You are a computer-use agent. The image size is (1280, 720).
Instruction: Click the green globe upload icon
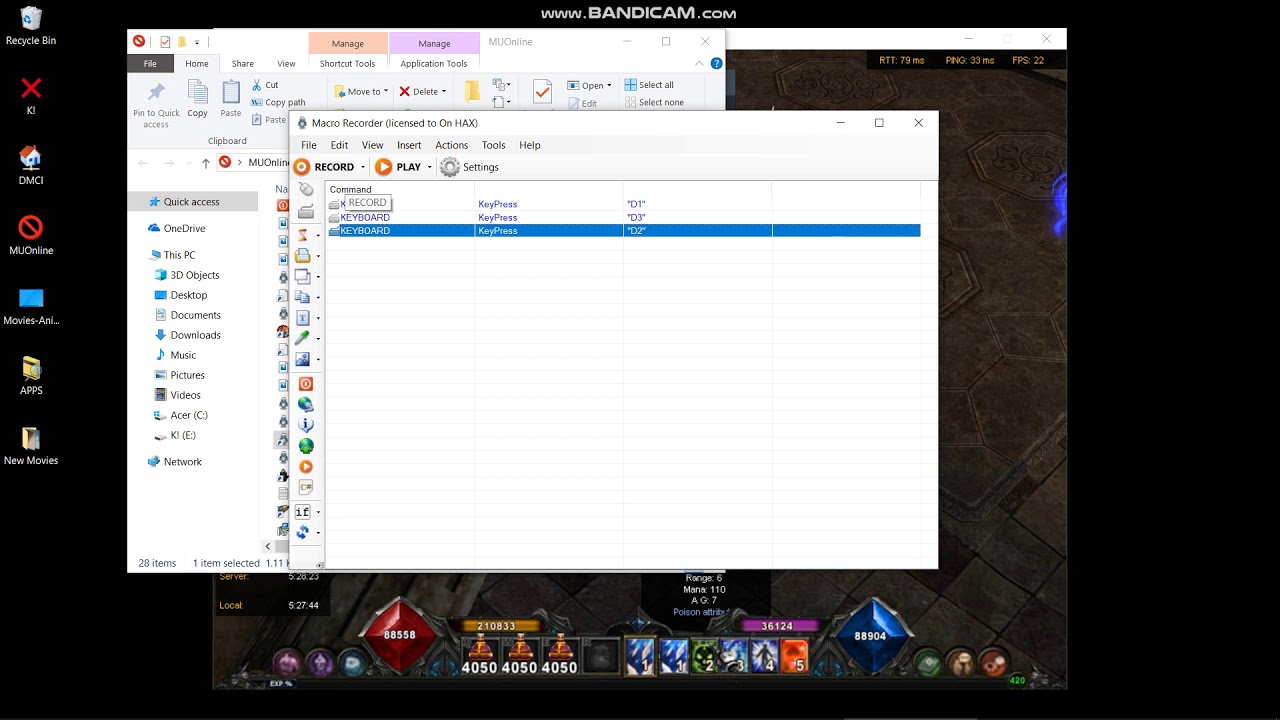point(306,446)
